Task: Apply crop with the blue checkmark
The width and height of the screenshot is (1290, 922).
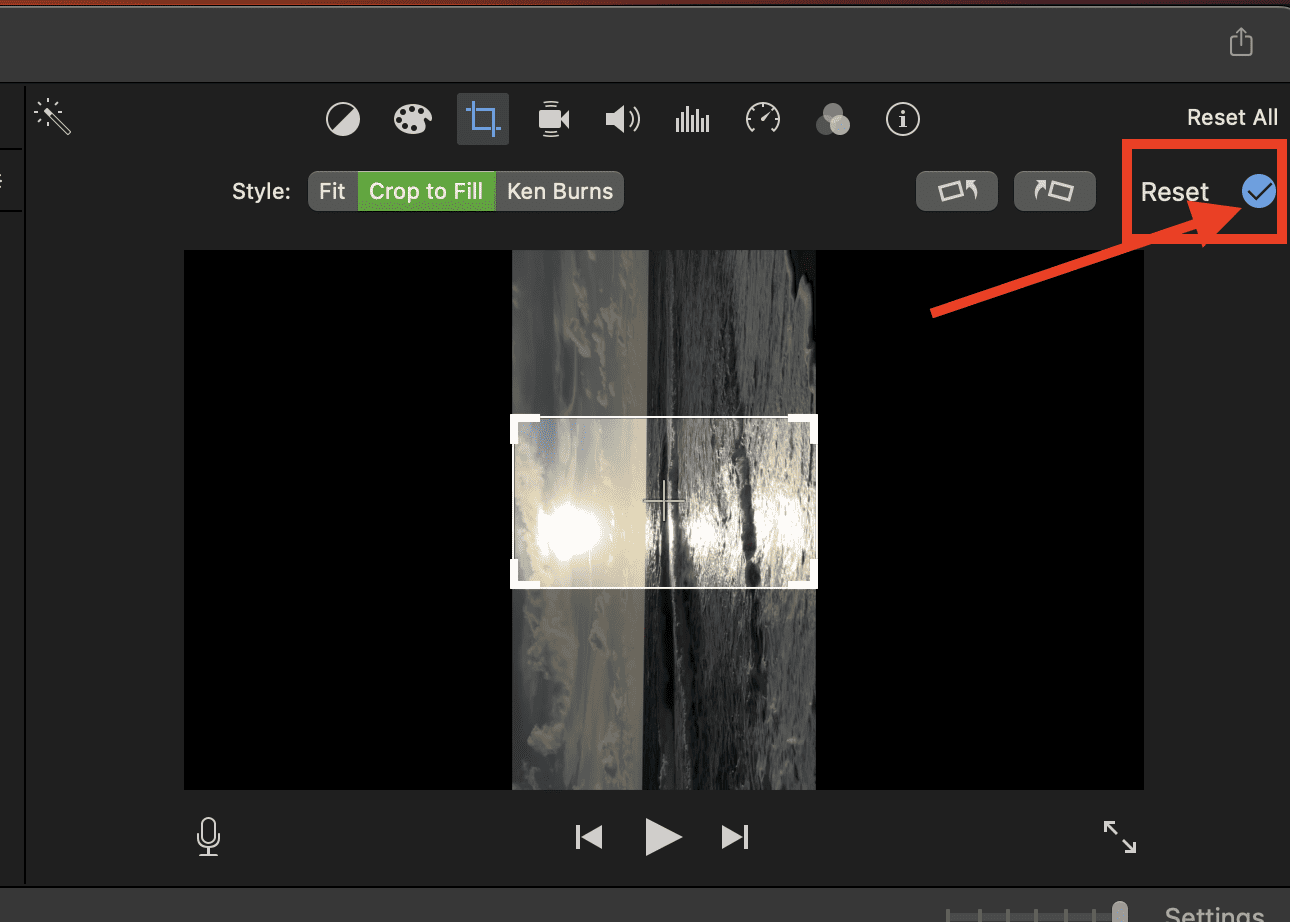Action: [x=1258, y=191]
